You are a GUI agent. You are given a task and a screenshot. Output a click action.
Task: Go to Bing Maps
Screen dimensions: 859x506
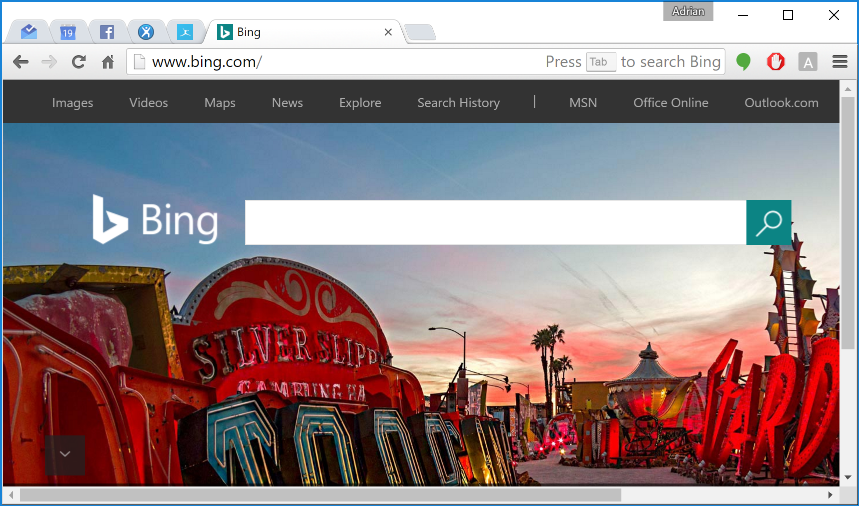(x=220, y=102)
